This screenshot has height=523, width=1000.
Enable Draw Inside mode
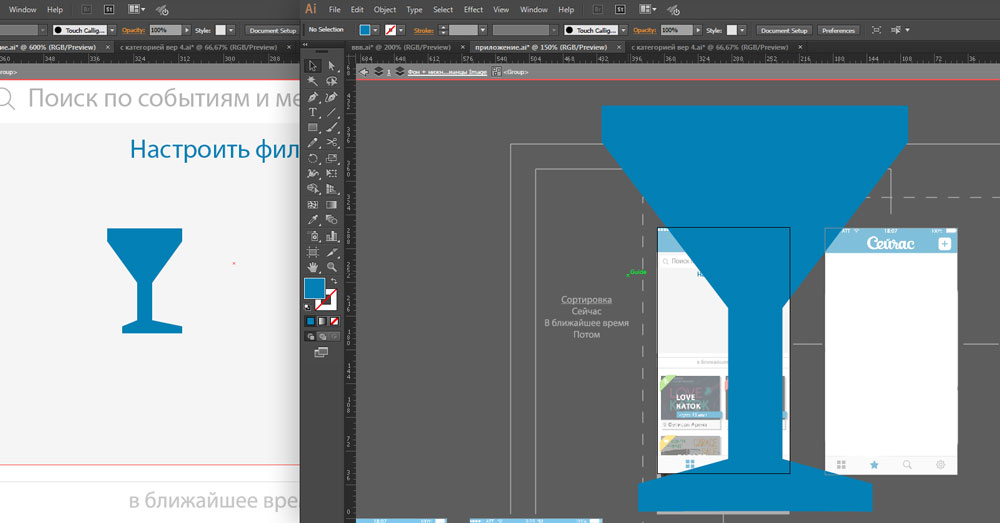334,337
